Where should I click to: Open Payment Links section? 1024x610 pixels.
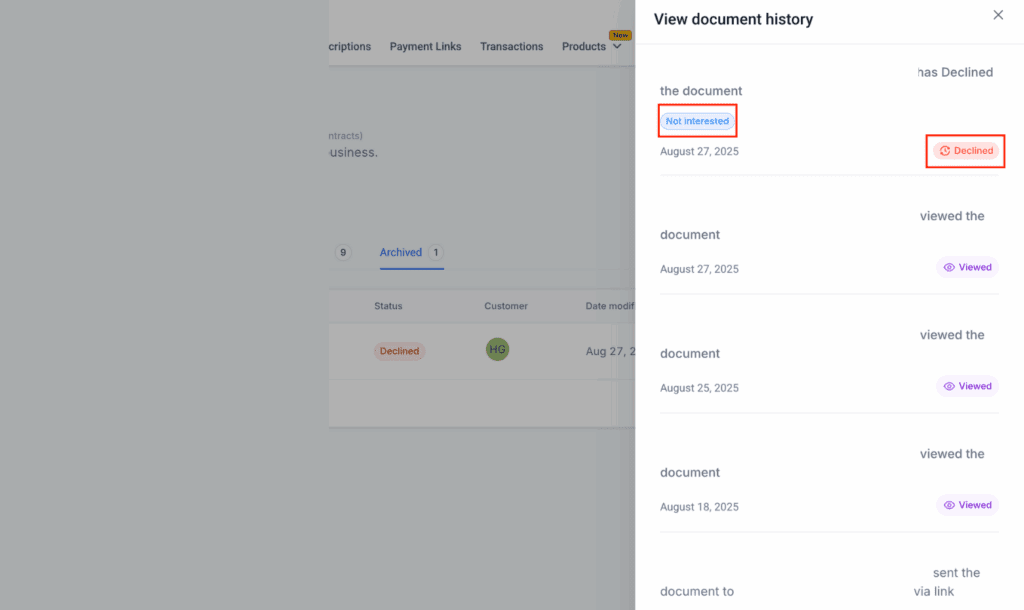(425, 46)
